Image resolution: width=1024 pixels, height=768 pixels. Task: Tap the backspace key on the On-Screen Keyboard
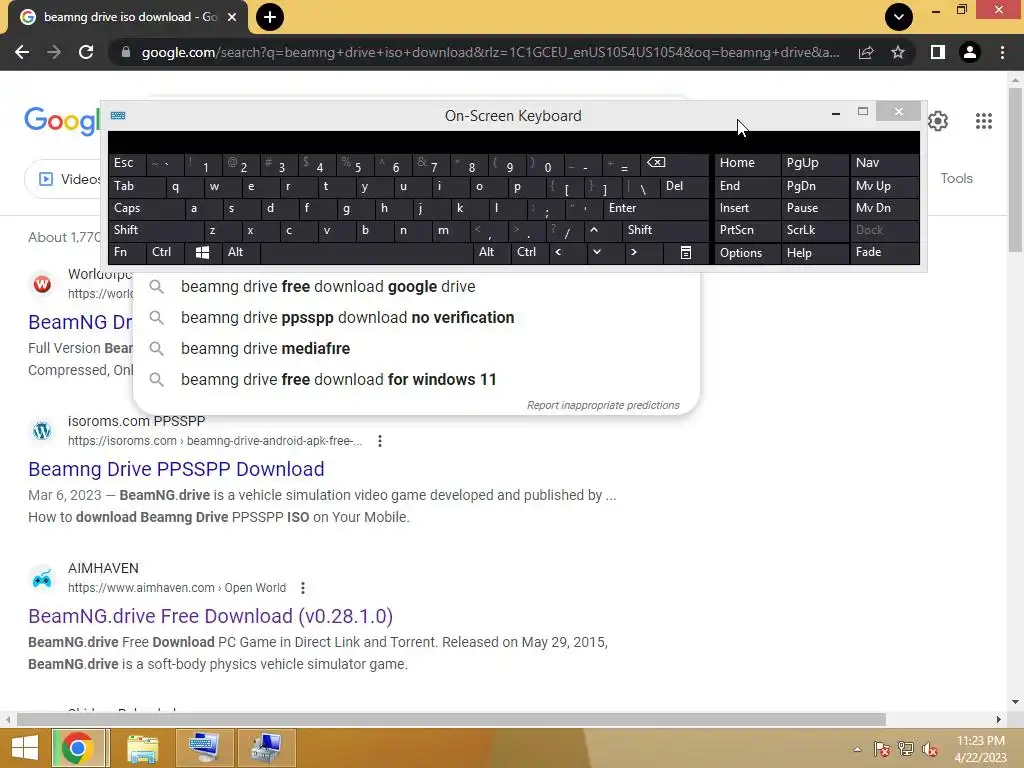[x=675, y=164]
